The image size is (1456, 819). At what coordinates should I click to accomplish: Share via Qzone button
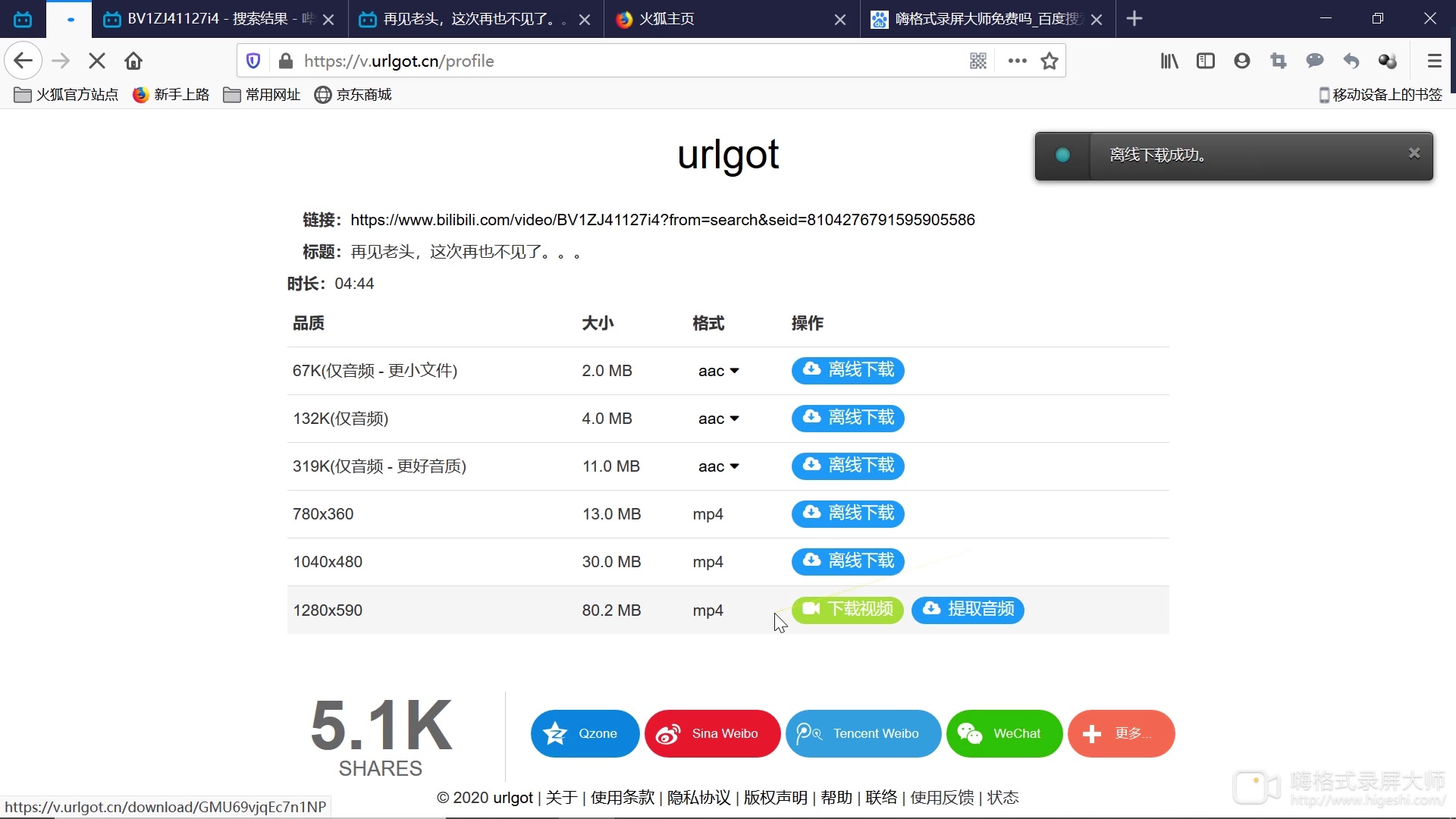pyautogui.click(x=585, y=733)
